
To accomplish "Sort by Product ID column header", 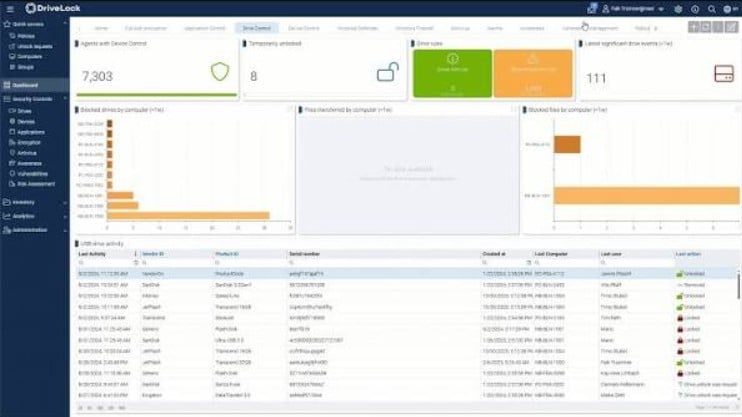I will (227, 254).
